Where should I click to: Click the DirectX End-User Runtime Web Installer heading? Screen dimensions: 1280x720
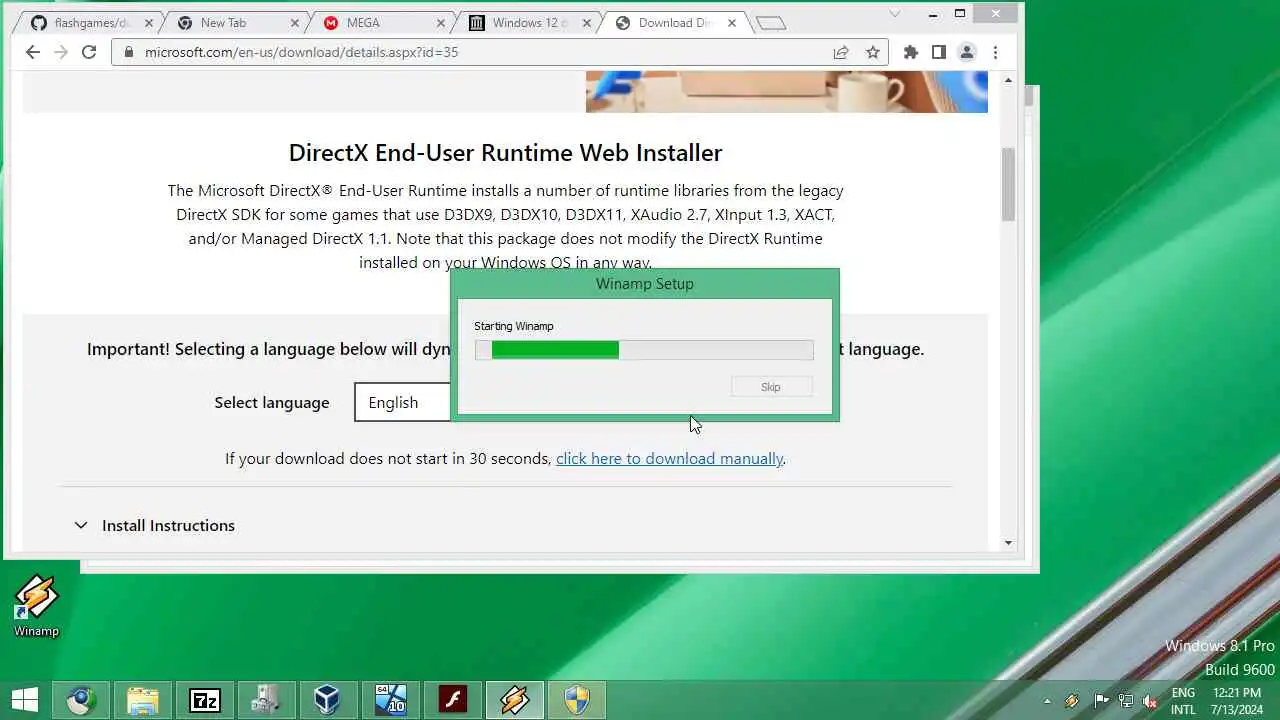point(505,153)
